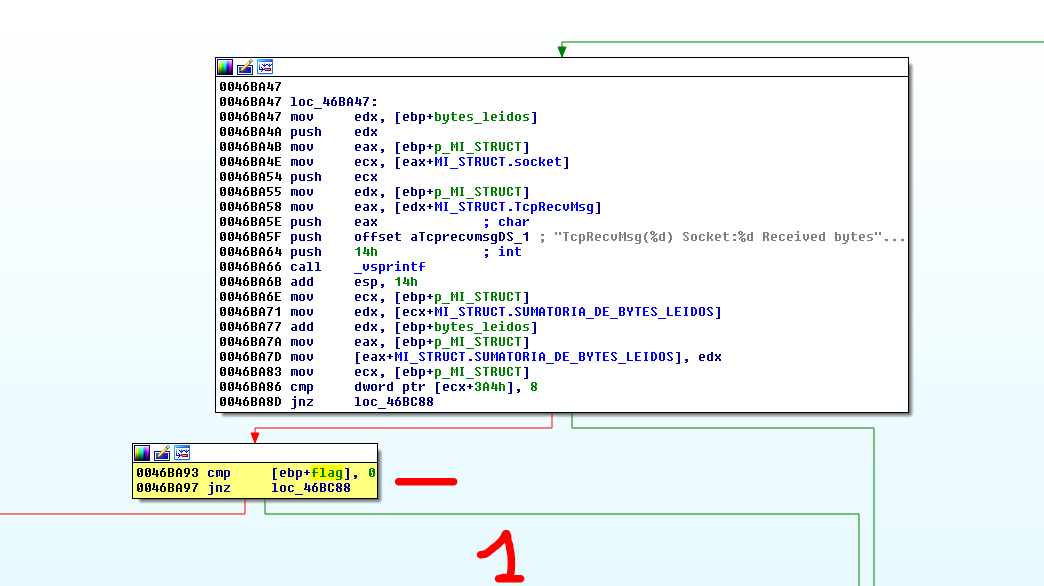The width and height of the screenshot is (1044, 586).
Task: Click the green arrowhead above the large block
Action: point(562,51)
